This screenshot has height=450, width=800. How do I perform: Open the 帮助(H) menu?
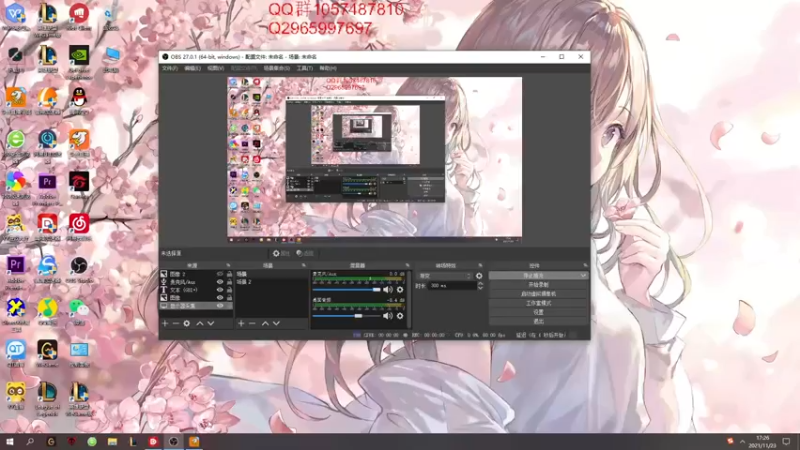click(328, 68)
